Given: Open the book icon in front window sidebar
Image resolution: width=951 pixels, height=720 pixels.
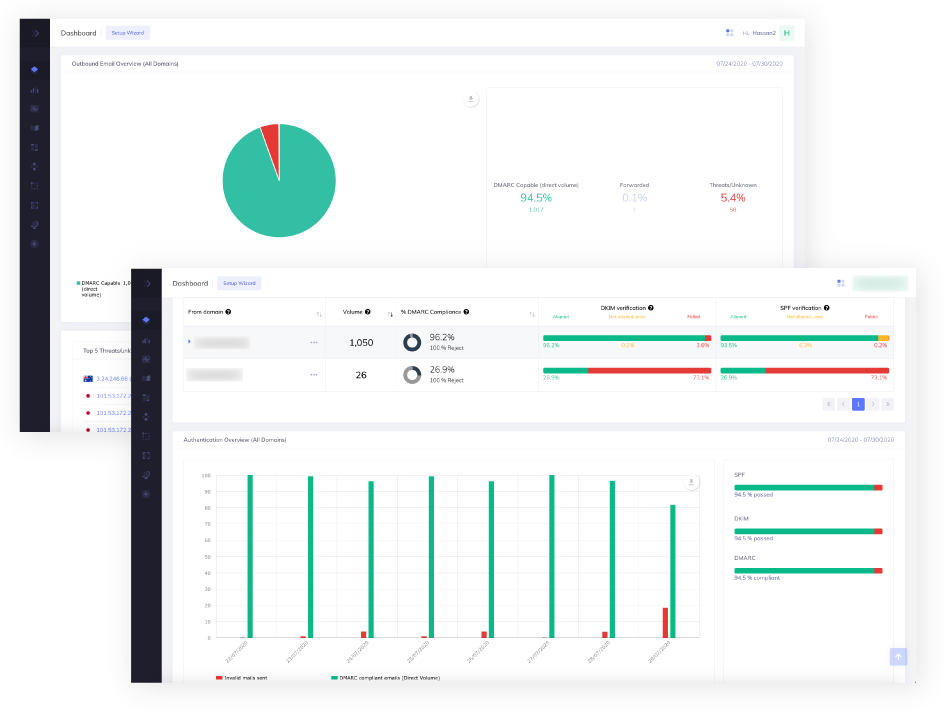Looking at the screenshot, I should coord(146,379).
